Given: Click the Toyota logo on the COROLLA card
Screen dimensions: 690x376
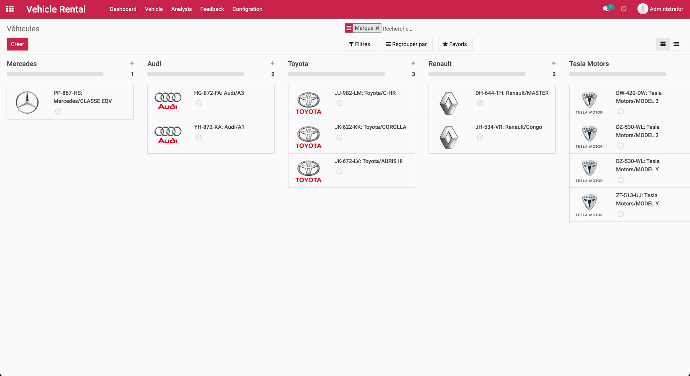Looking at the screenshot, I should tap(308, 137).
